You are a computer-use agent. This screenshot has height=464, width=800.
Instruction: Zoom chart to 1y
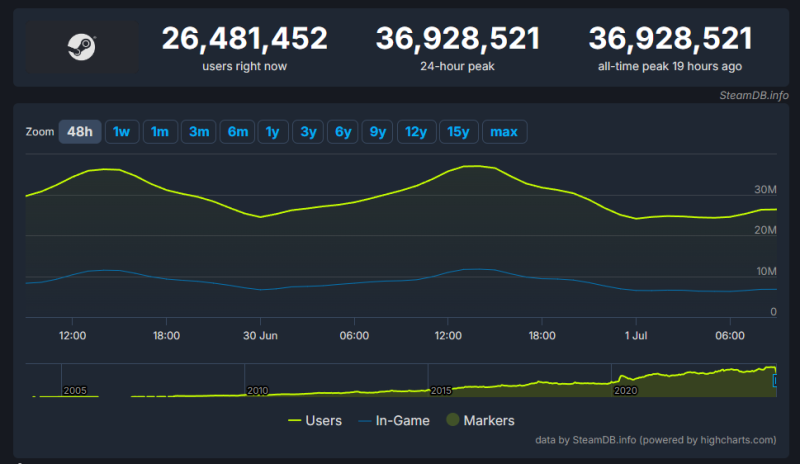point(272,132)
